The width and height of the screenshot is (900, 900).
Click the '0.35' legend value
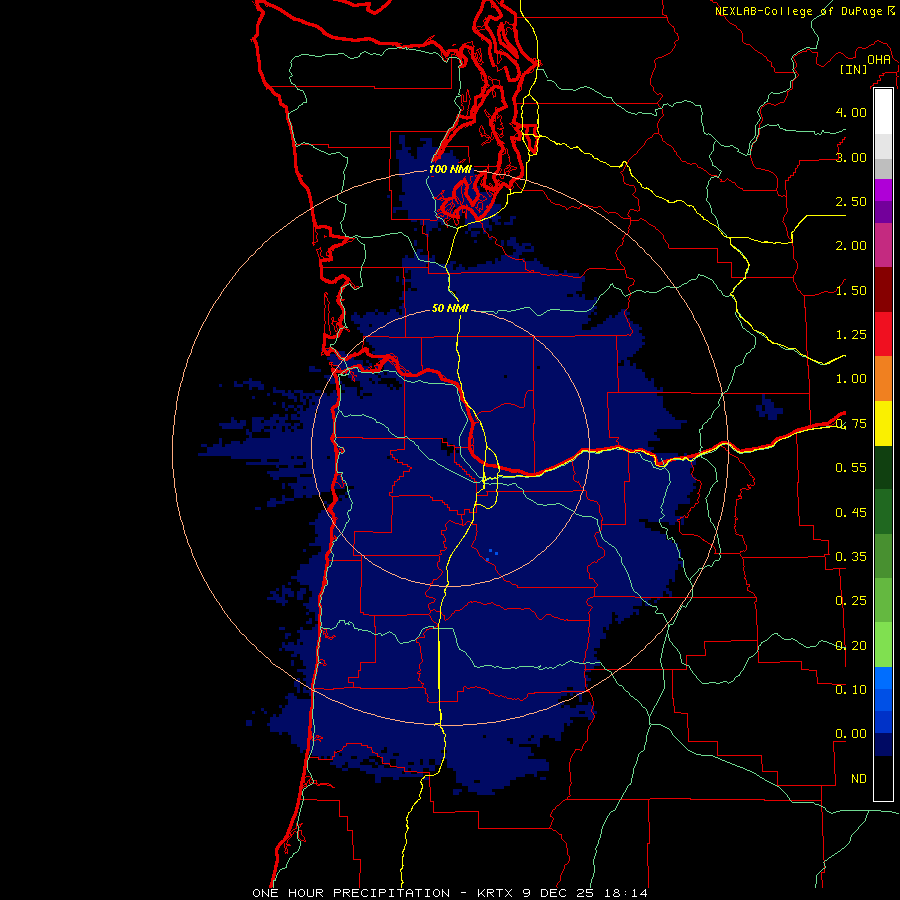click(851, 557)
